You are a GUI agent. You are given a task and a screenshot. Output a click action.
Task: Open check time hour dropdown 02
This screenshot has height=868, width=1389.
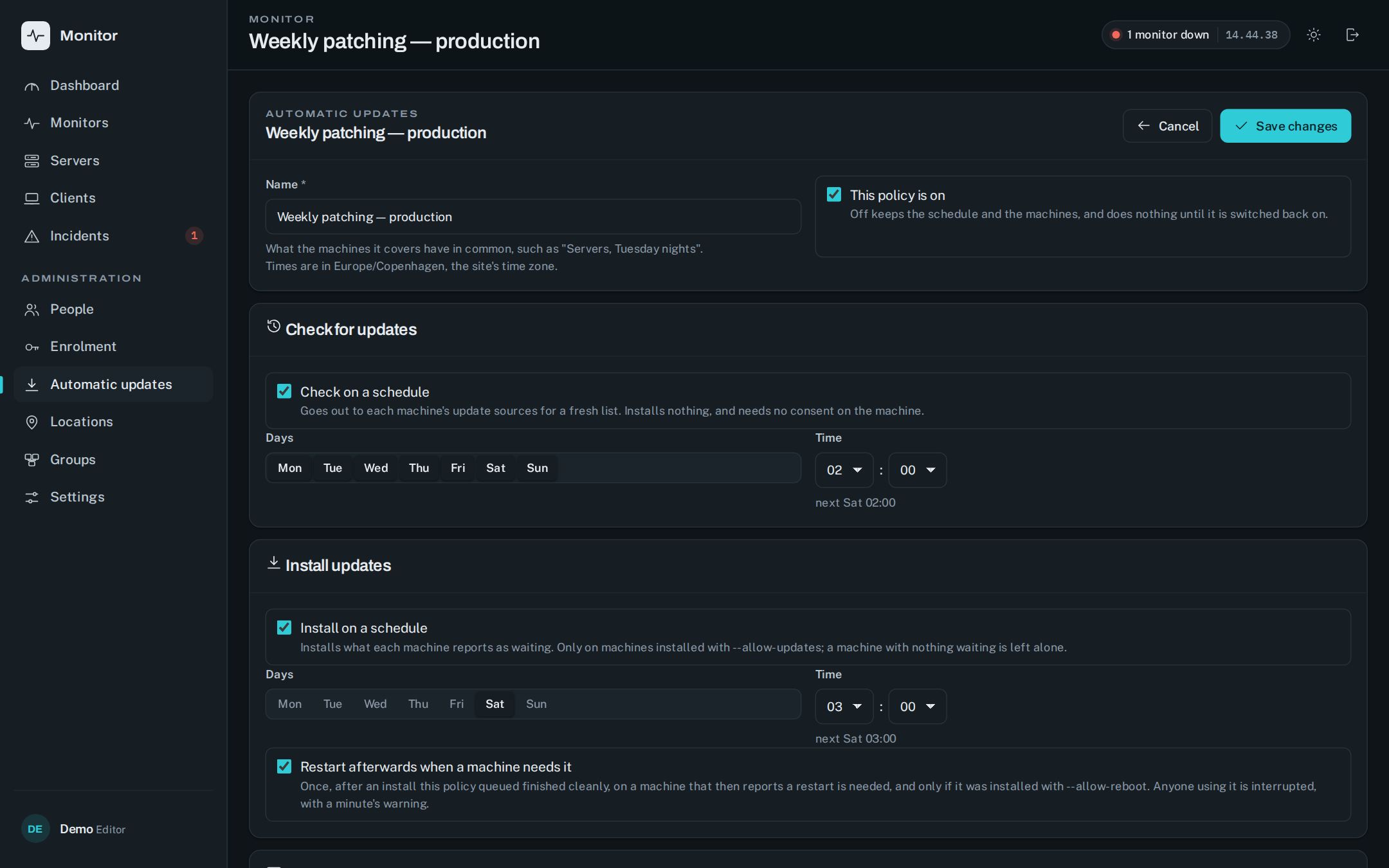[844, 470]
